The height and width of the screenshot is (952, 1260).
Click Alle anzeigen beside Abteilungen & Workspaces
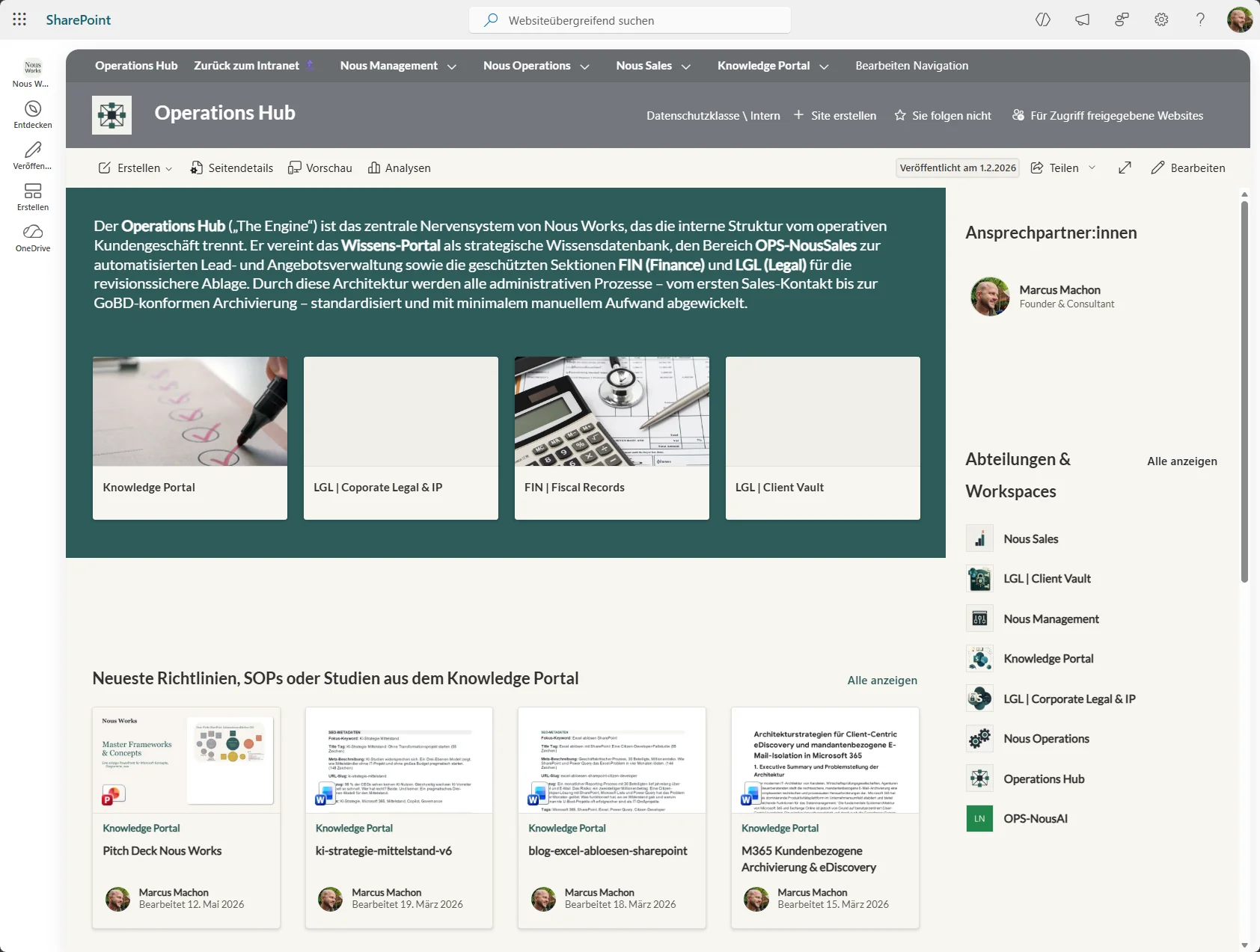tap(1182, 461)
